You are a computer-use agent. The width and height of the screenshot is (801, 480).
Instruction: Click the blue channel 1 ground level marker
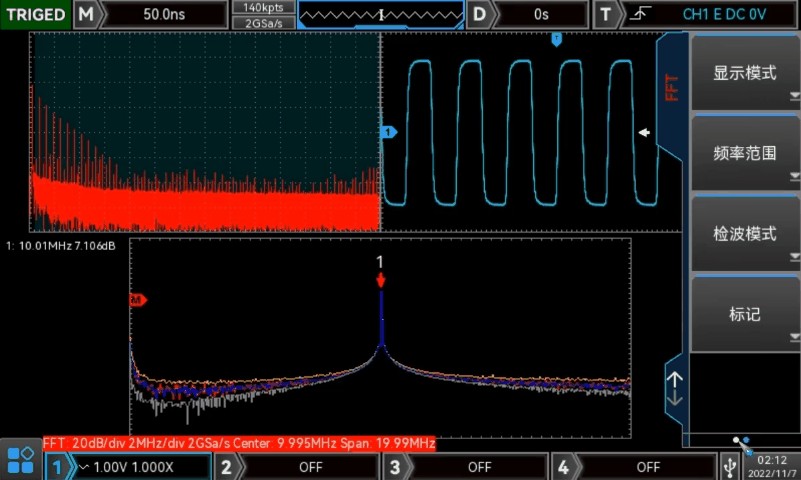390,132
